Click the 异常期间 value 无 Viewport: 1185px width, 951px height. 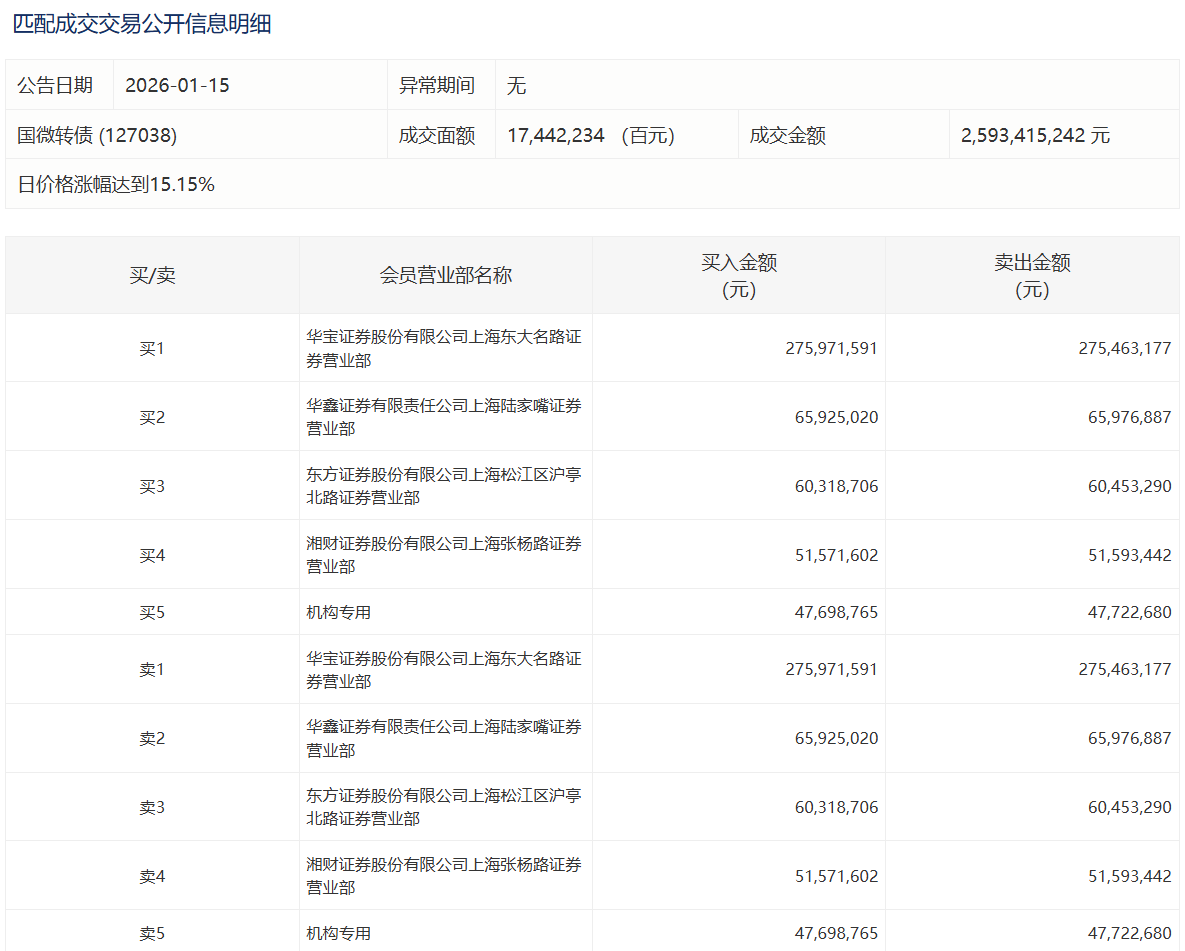pos(516,86)
